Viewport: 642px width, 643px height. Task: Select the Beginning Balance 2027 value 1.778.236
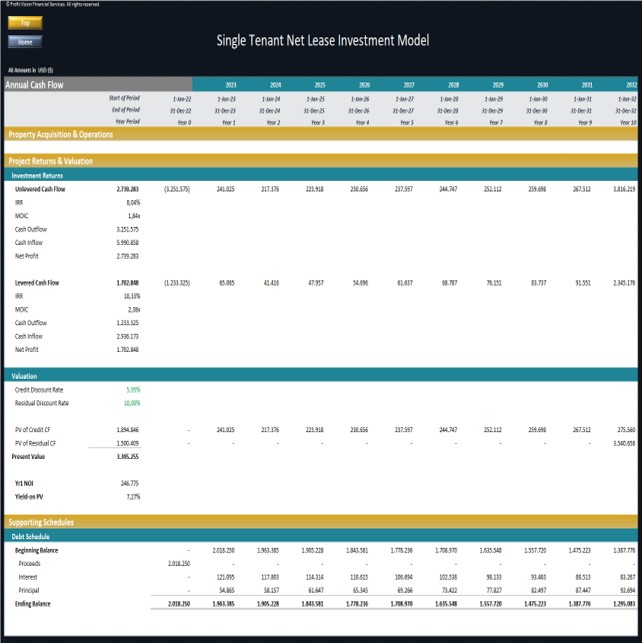[401, 550]
